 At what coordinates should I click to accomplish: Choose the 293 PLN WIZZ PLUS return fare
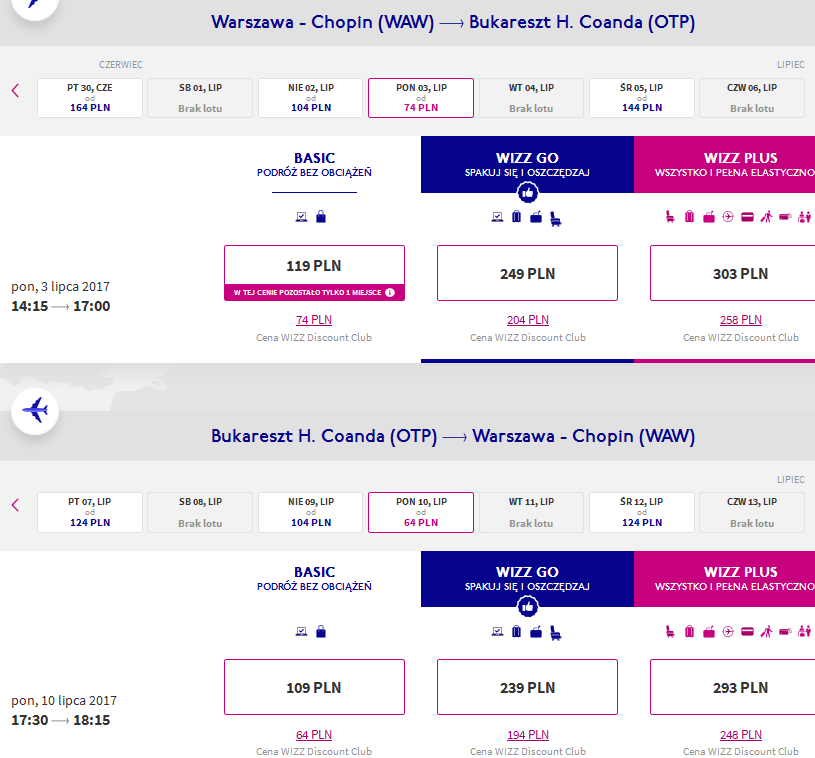[733, 687]
